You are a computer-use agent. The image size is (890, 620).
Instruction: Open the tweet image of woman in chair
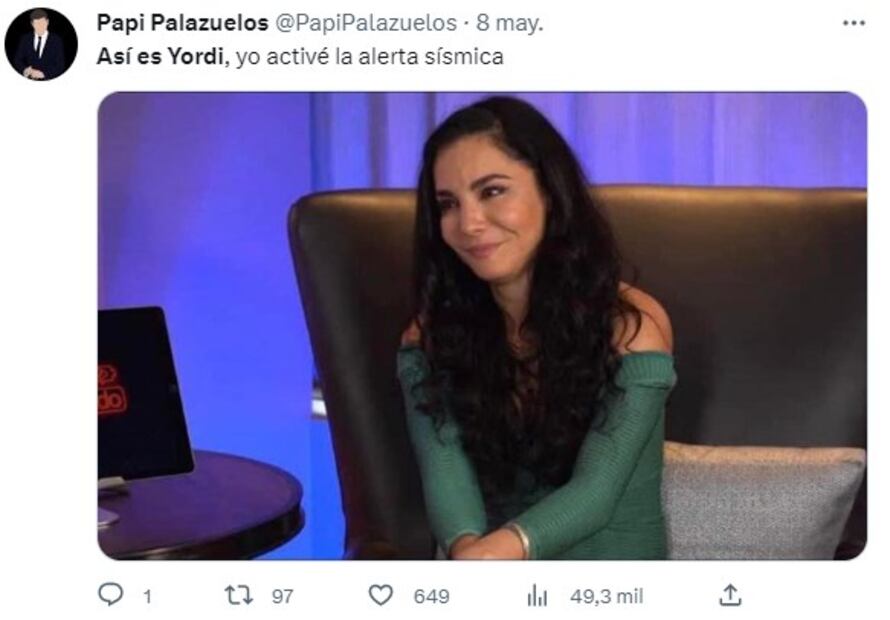[x=482, y=325]
